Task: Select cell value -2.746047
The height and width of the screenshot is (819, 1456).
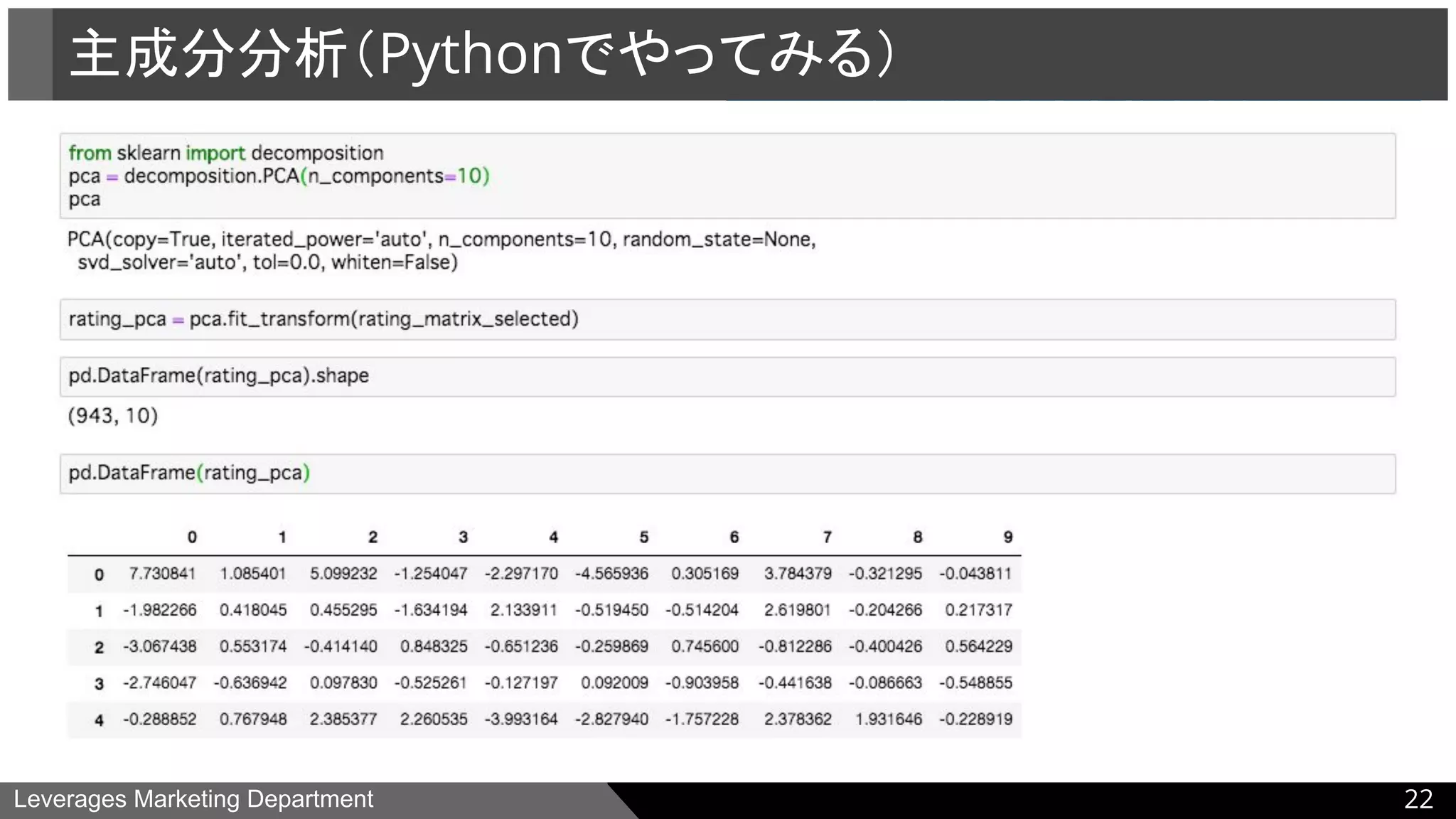Action: 159,683
